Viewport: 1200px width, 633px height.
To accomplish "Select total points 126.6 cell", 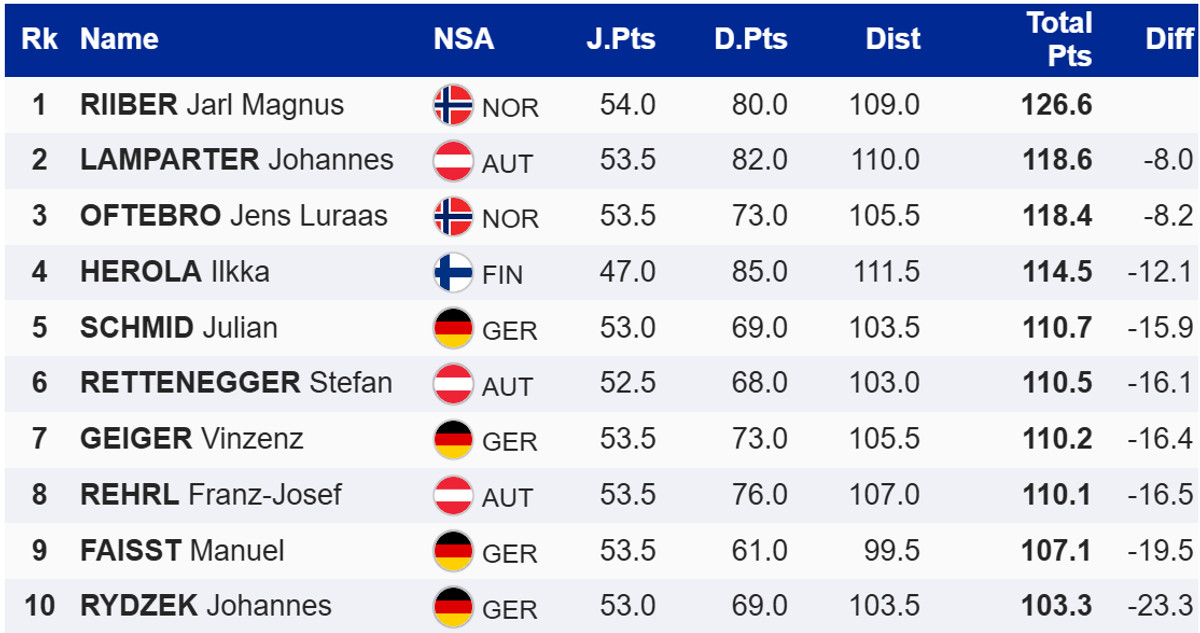I will click(1057, 105).
